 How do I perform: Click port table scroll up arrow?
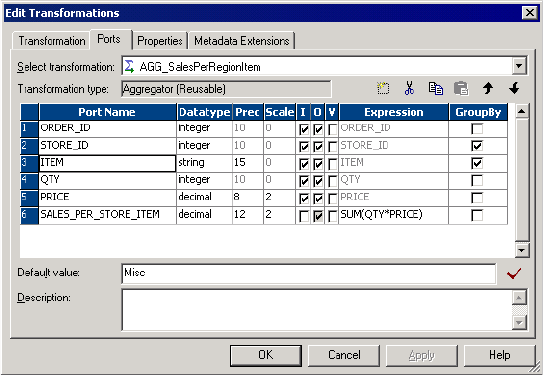(x=522, y=111)
